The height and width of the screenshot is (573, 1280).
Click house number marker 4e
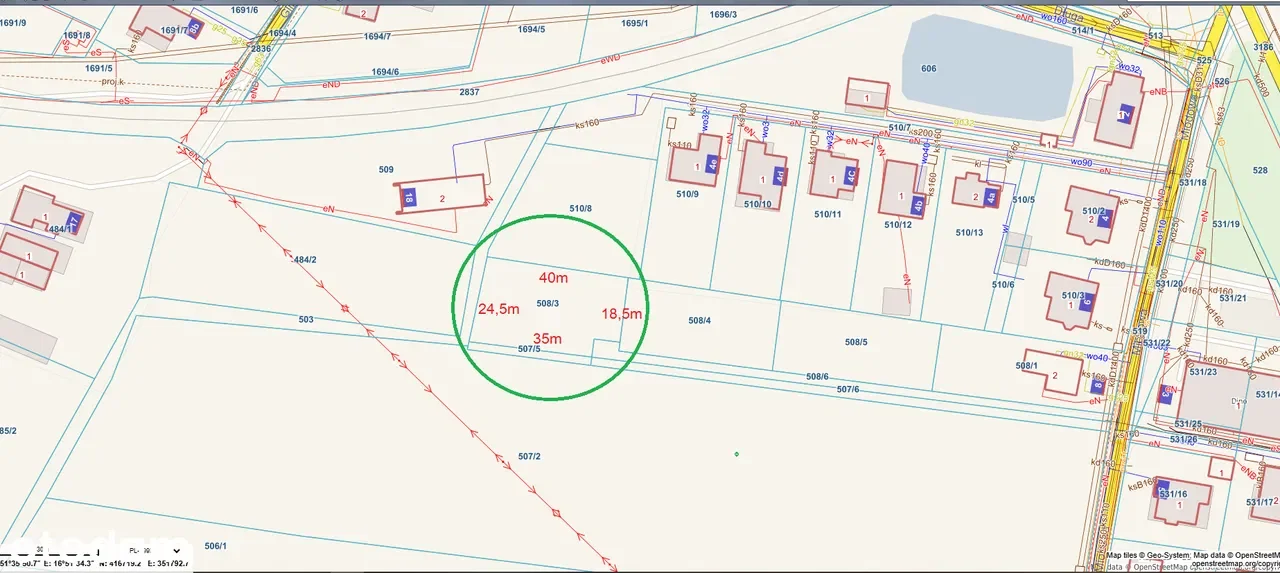pyautogui.click(x=712, y=165)
